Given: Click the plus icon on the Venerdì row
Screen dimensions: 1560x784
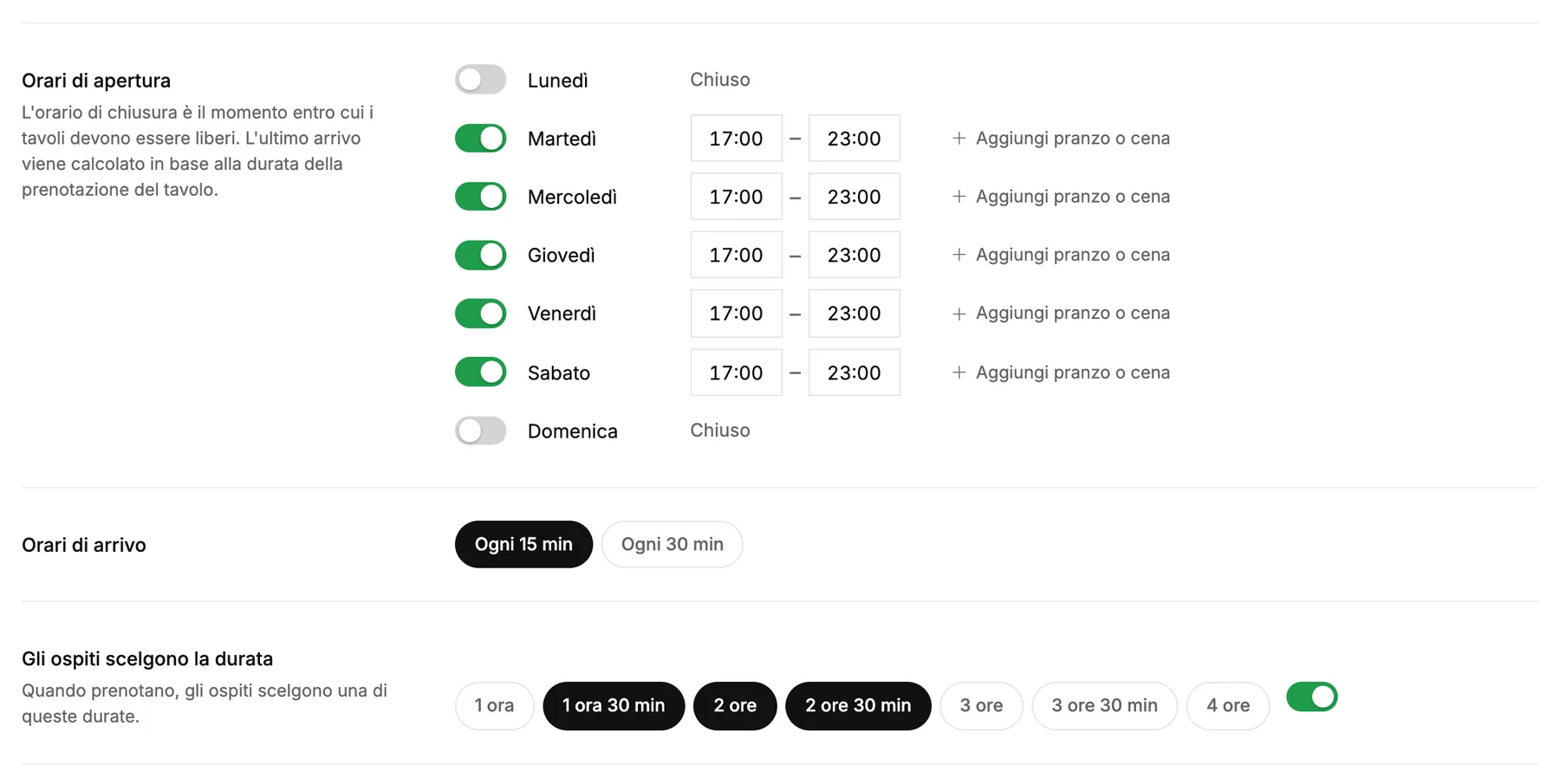Looking at the screenshot, I should click(x=959, y=314).
